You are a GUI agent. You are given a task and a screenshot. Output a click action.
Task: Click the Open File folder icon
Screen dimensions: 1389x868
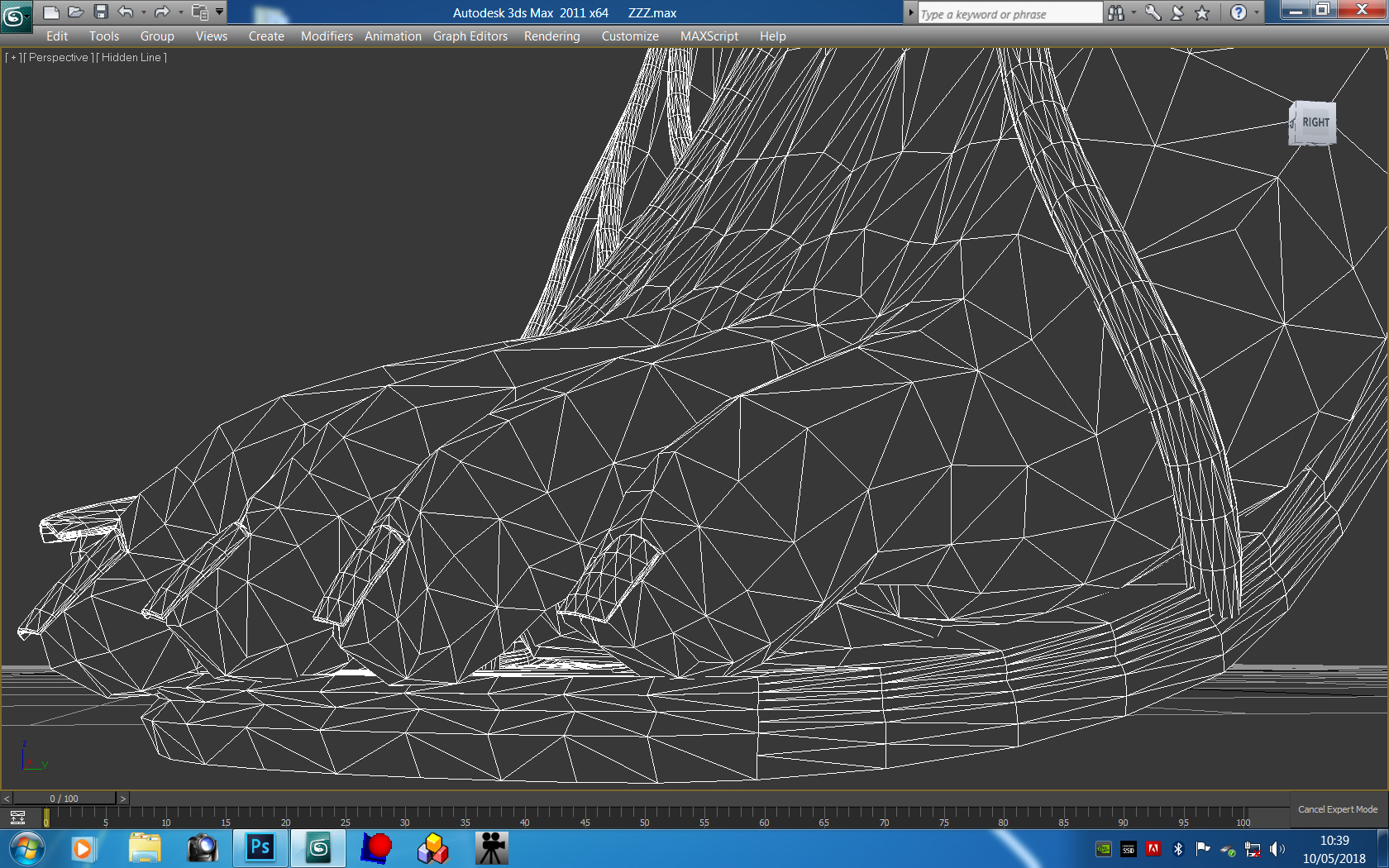[76, 12]
